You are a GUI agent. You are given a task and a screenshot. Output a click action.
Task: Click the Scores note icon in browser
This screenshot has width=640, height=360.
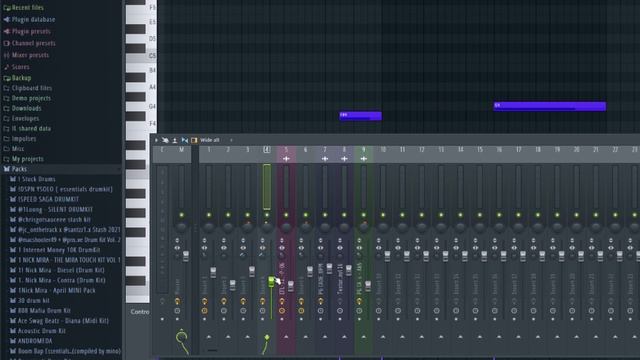pyautogui.click(x=7, y=67)
